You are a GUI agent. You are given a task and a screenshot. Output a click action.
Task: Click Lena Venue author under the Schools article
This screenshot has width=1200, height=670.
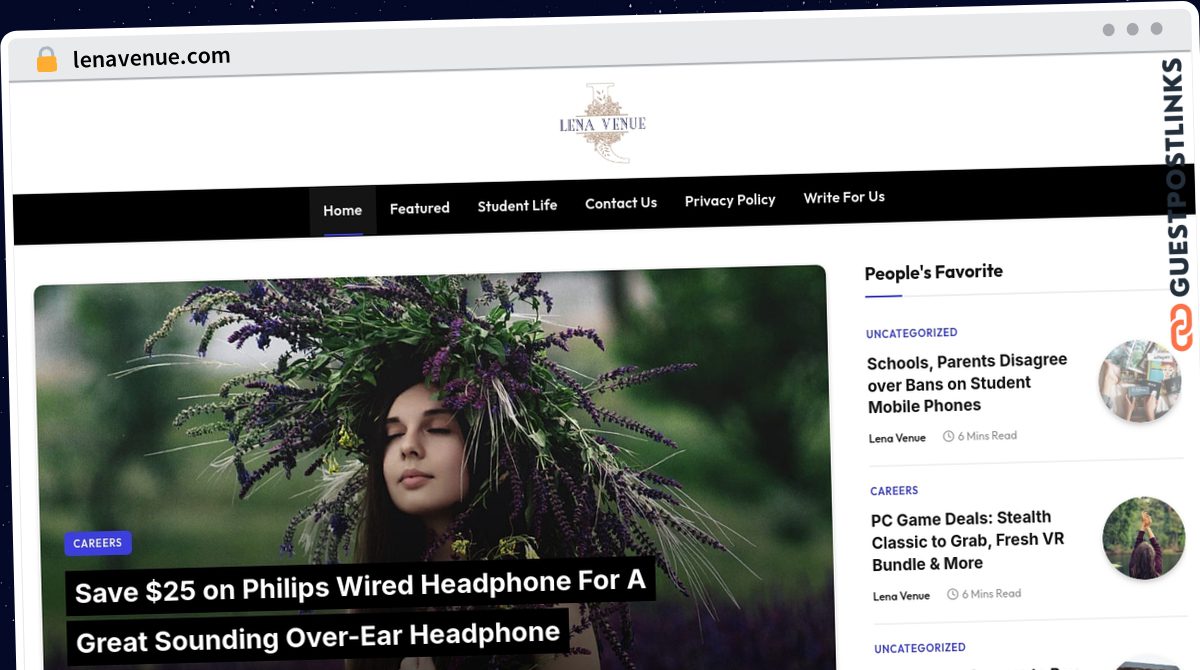click(x=897, y=438)
